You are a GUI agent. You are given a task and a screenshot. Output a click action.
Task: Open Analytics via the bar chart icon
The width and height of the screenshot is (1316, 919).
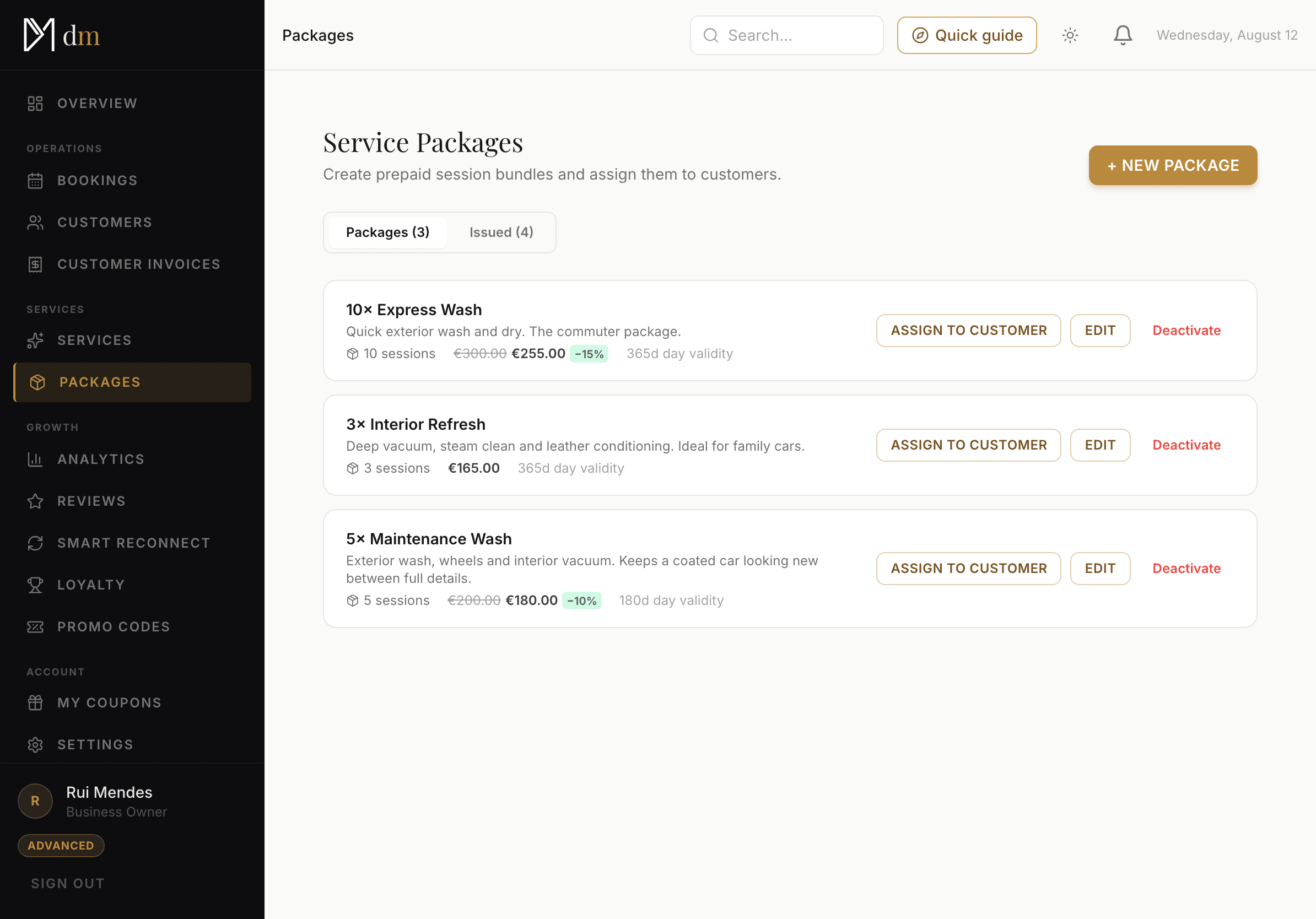click(x=35, y=459)
